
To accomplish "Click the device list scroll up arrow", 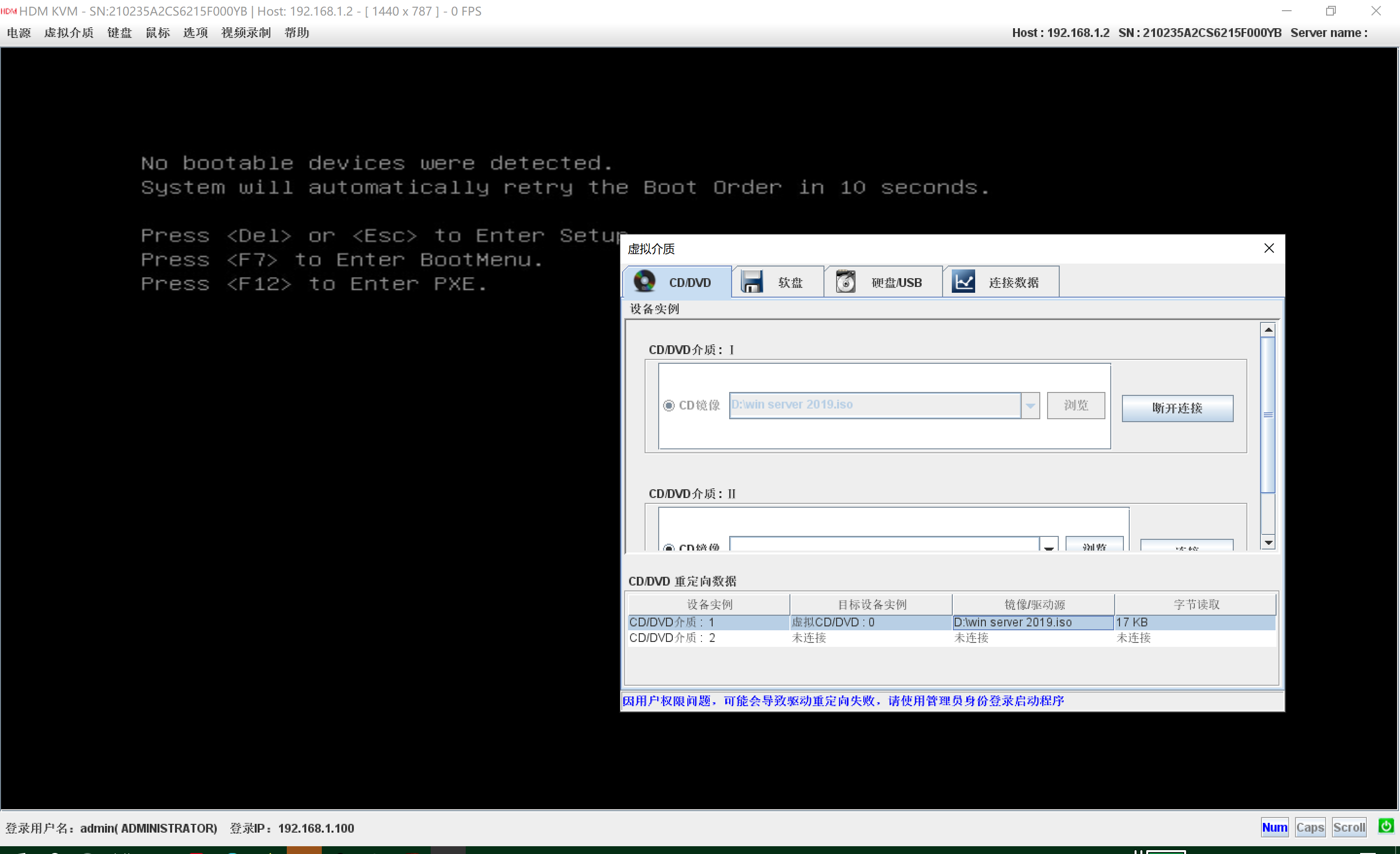I will [1268, 330].
